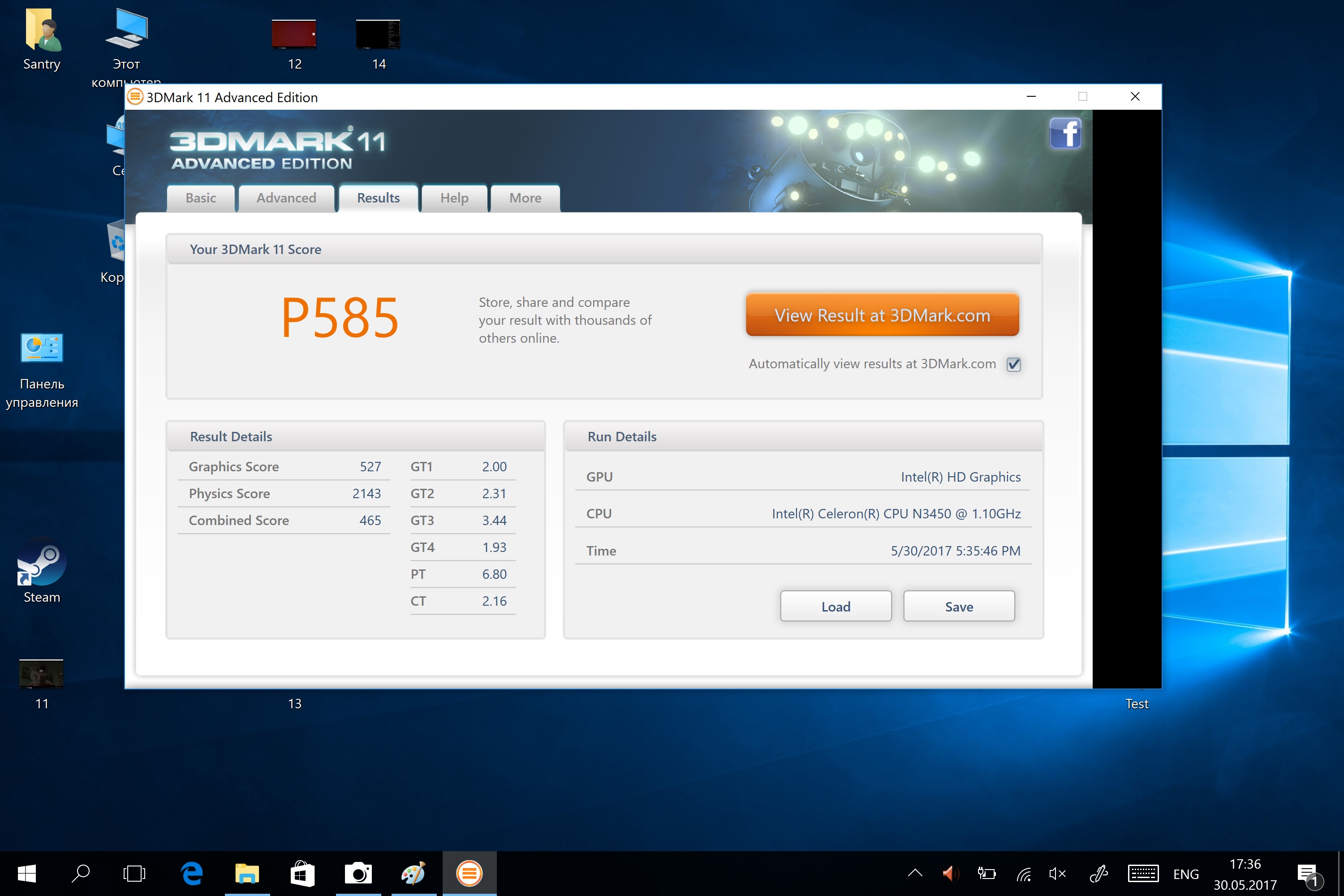Check battery power status icon
The width and height of the screenshot is (1344, 896).
[986, 873]
